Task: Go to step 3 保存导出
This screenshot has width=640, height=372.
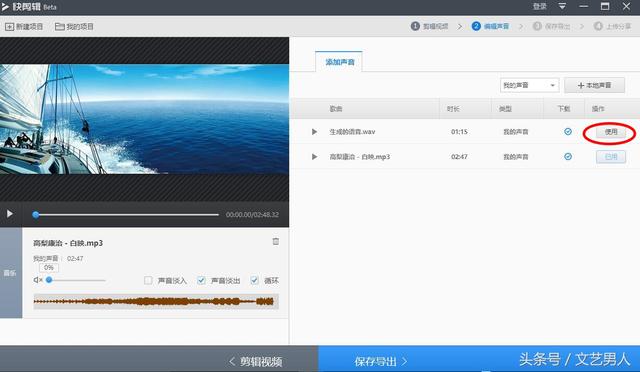Action: click(x=551, y=26)
